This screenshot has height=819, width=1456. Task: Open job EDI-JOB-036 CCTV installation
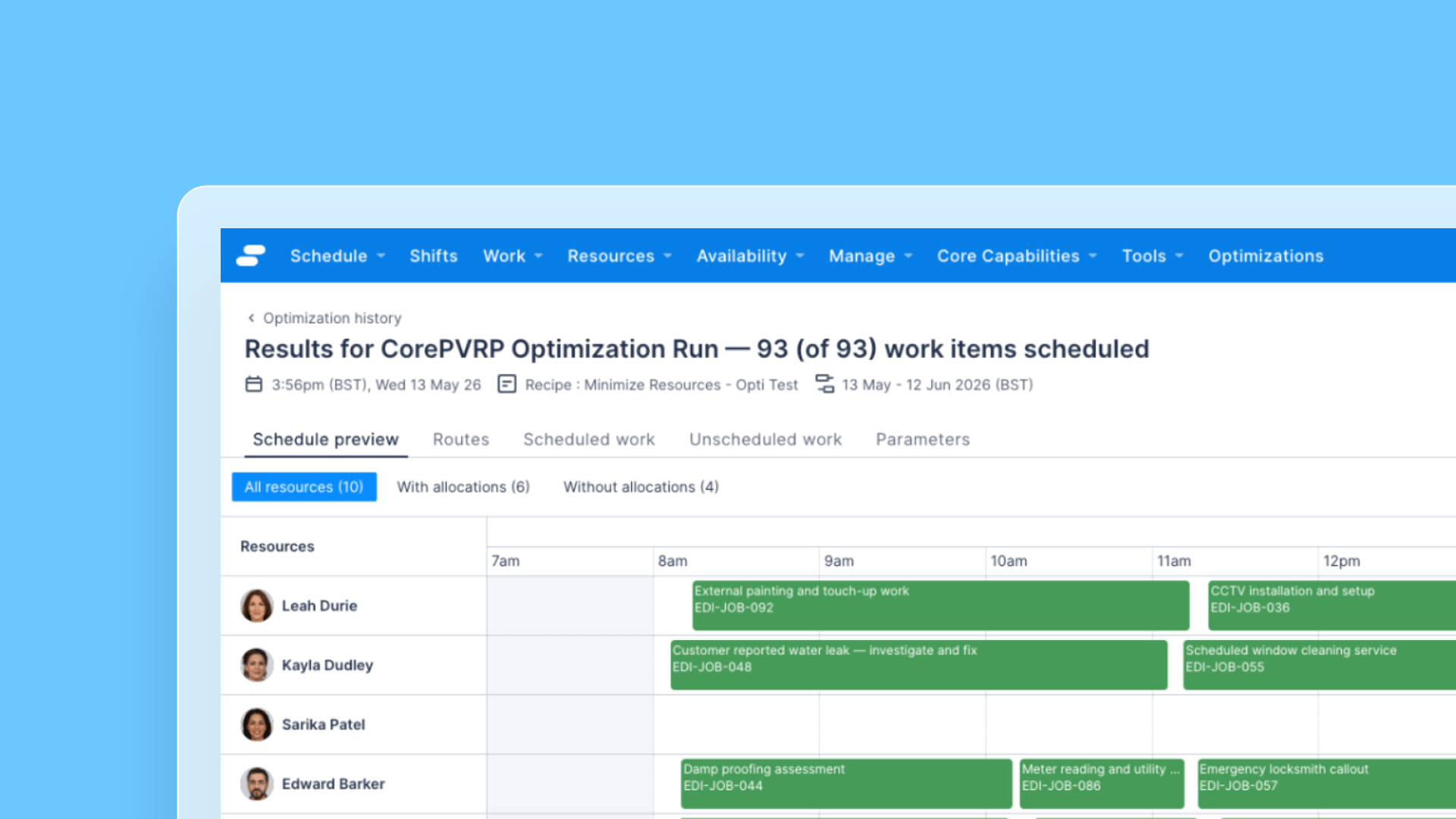pyautogui.click(x=1332, y=605)
